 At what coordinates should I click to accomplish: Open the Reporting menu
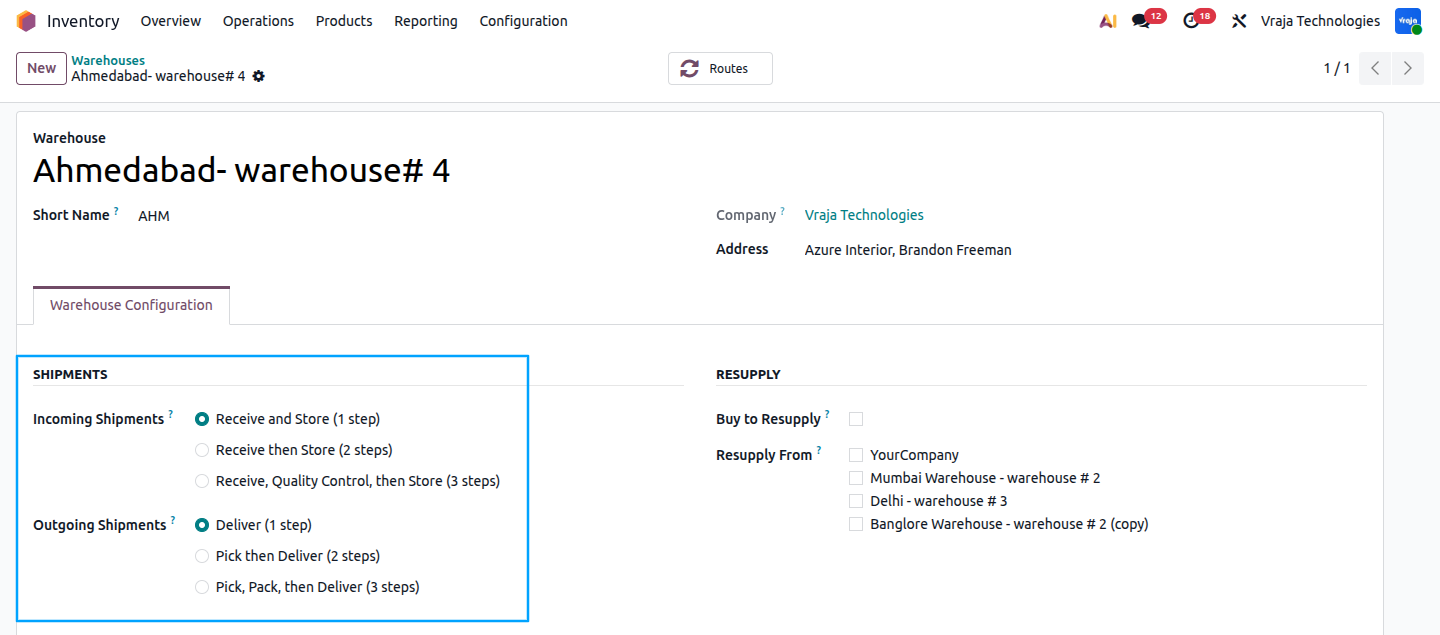(x=426, y=21)
